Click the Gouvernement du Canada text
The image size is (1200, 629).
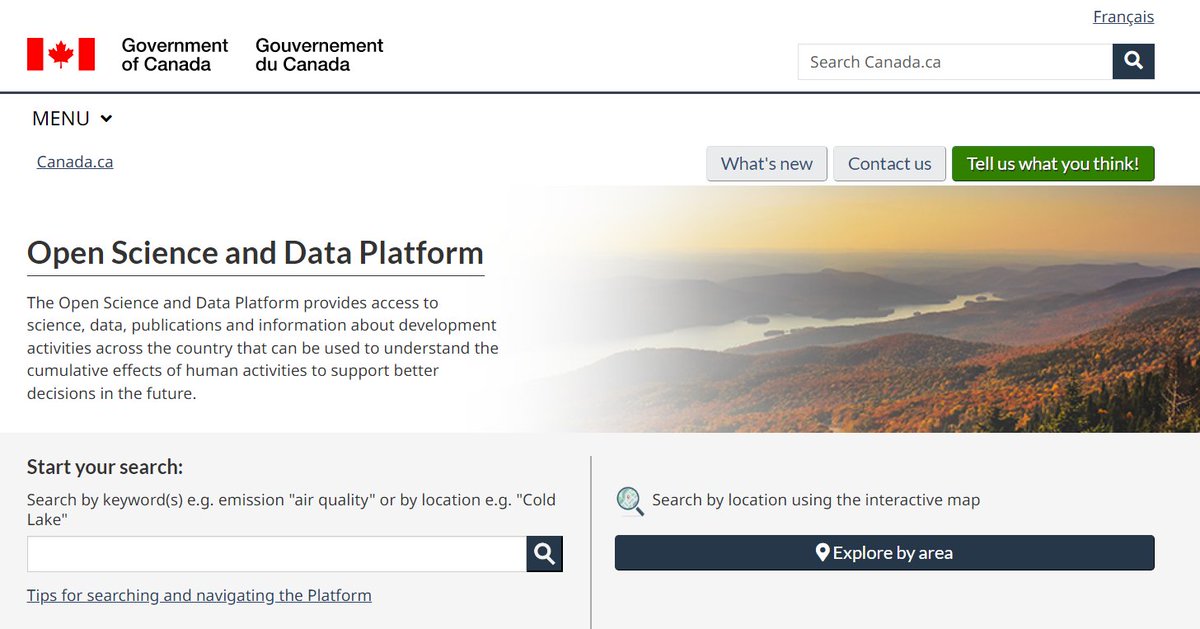pyautogui.click(x=319, y=55)
